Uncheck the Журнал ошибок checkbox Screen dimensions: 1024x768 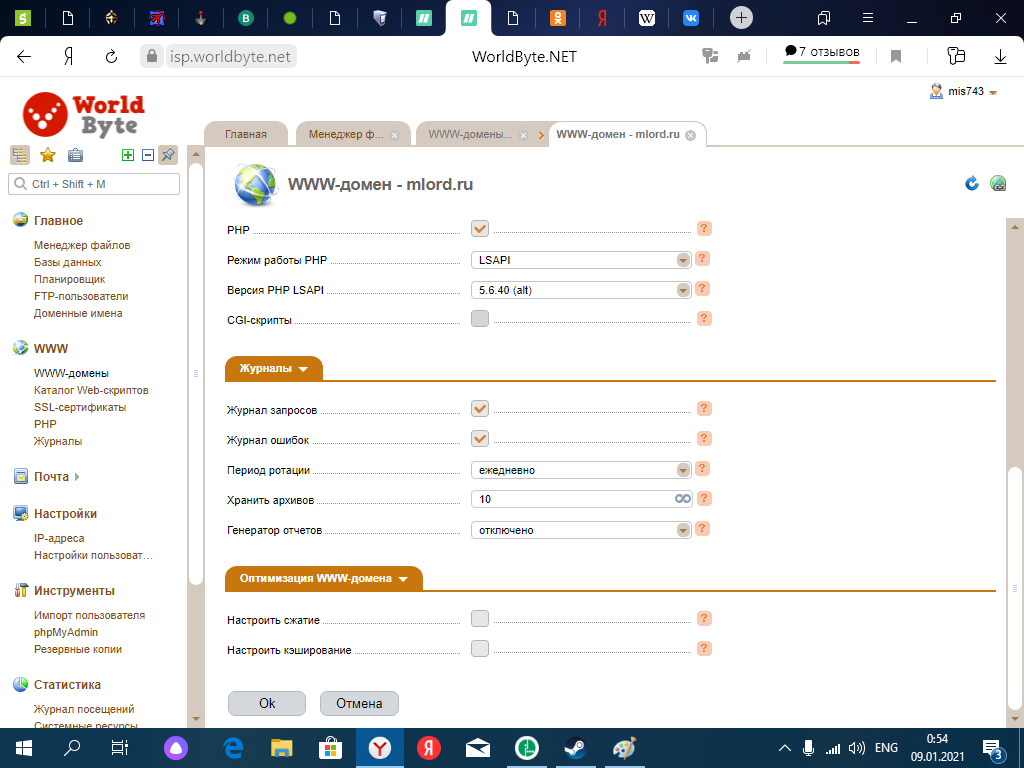click(480, 439)
